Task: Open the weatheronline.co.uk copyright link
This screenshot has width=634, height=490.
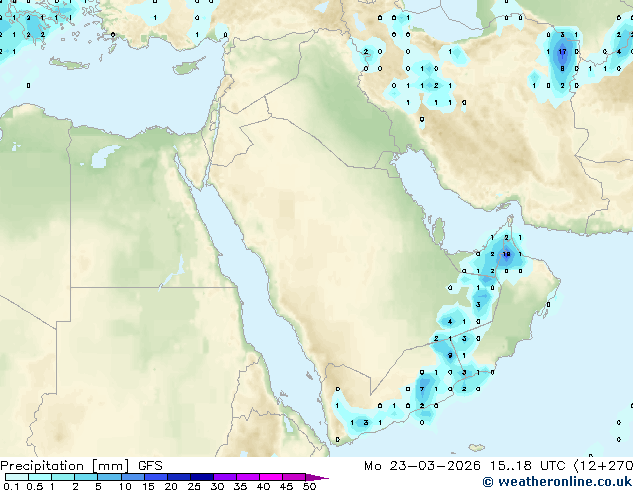Action: click(557, 482)
